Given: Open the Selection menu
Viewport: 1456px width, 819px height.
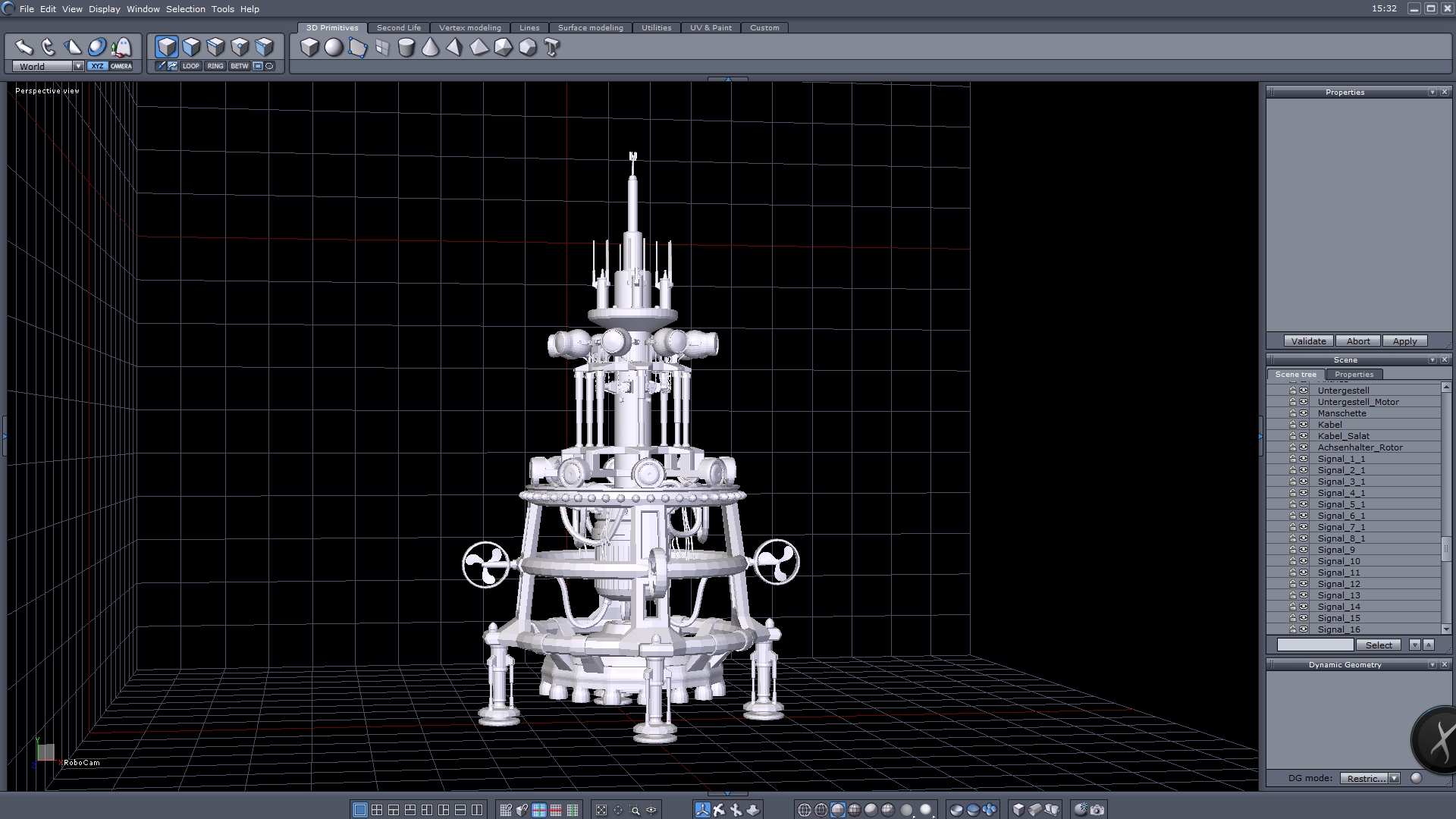Looking at the screenshot, I should point(185,9).
